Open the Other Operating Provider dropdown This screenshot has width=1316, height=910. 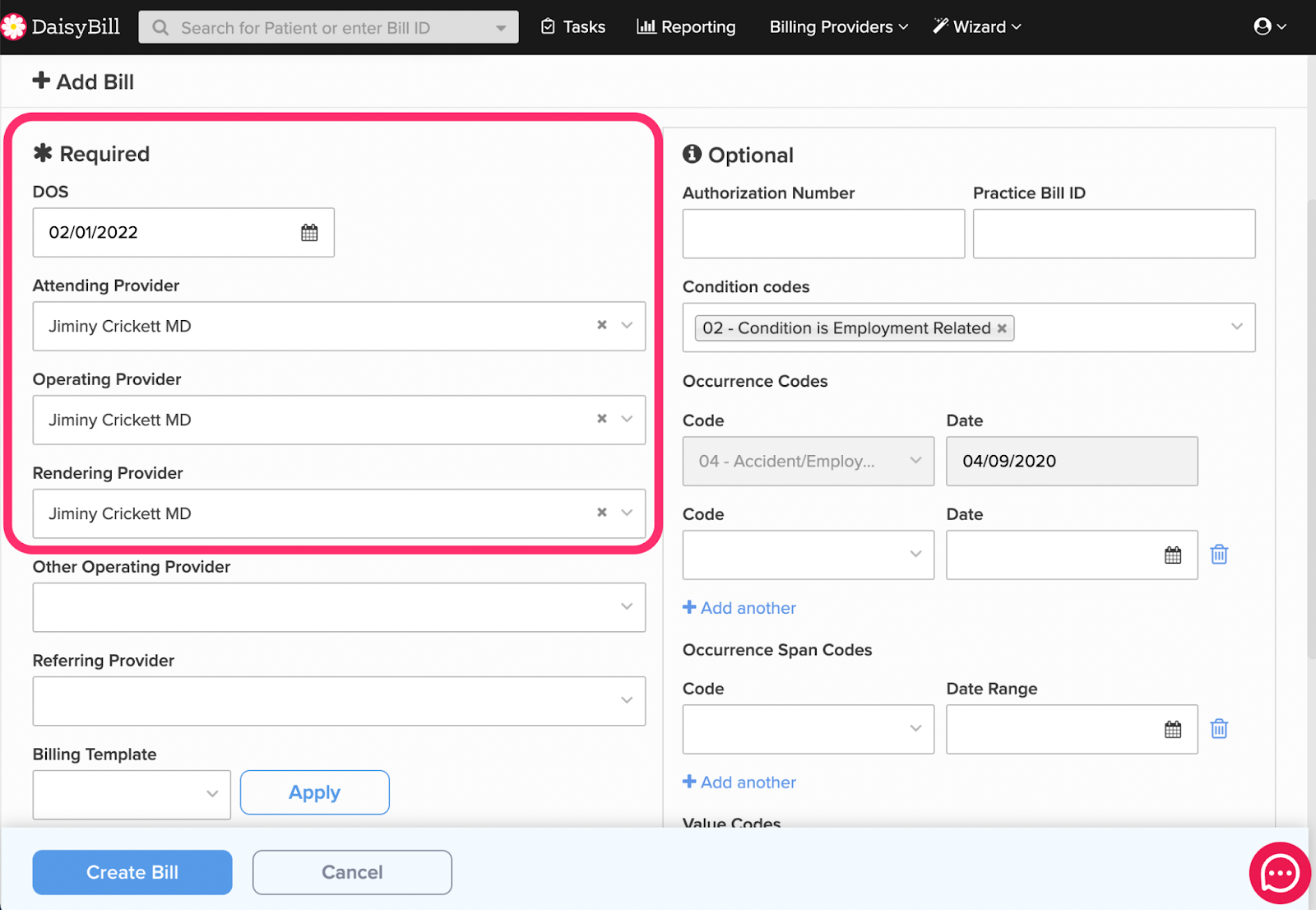[339, 607]
